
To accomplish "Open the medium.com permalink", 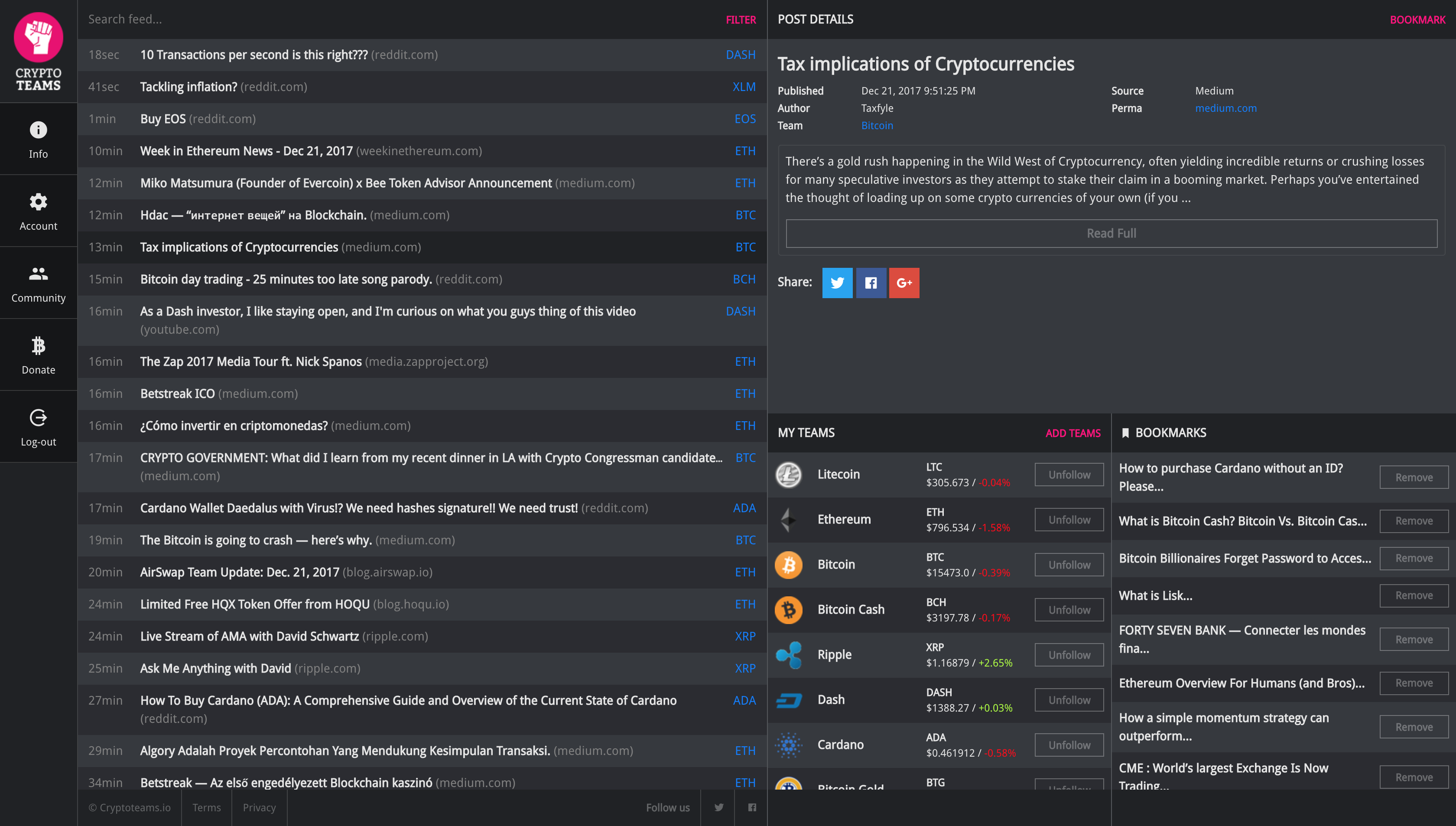I will pos(1225,108).
